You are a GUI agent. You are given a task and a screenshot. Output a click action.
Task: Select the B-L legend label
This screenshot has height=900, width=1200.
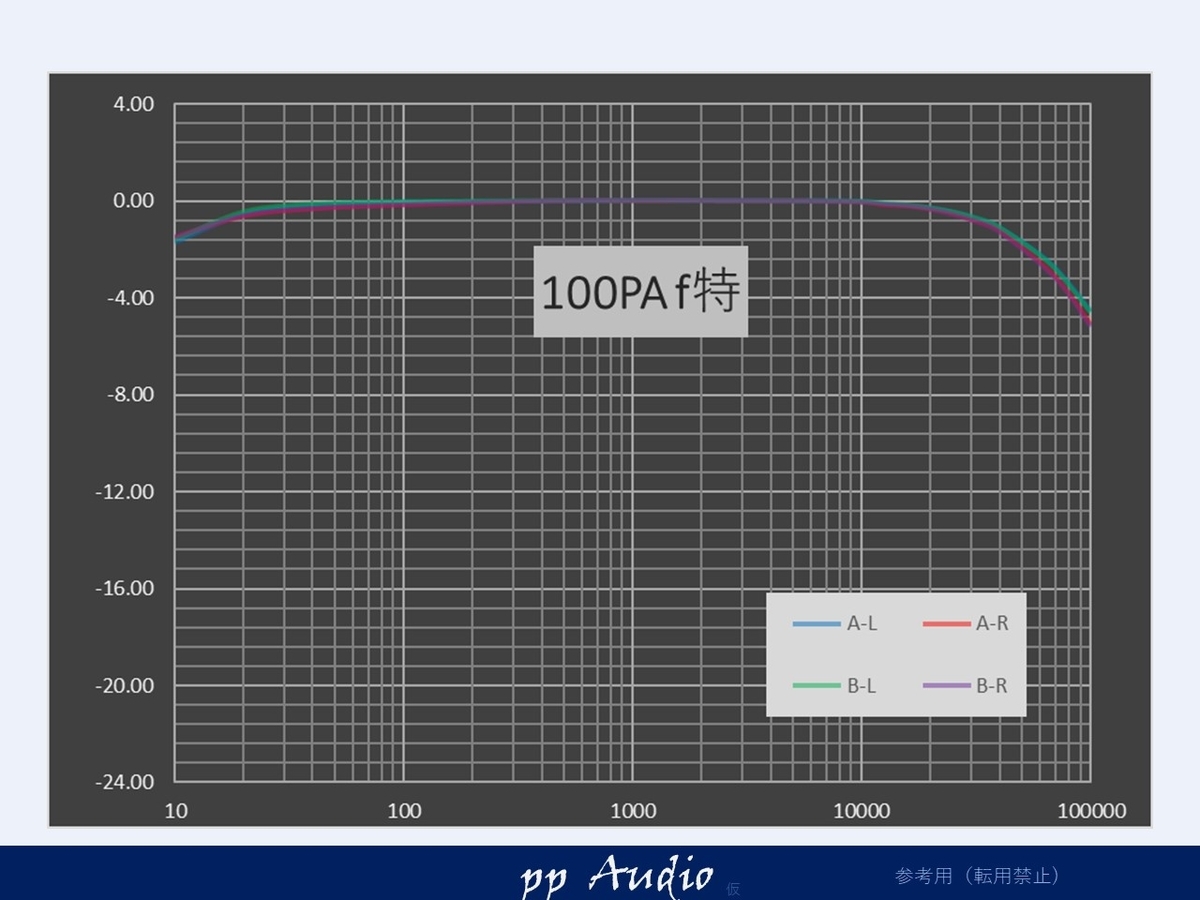862,687
